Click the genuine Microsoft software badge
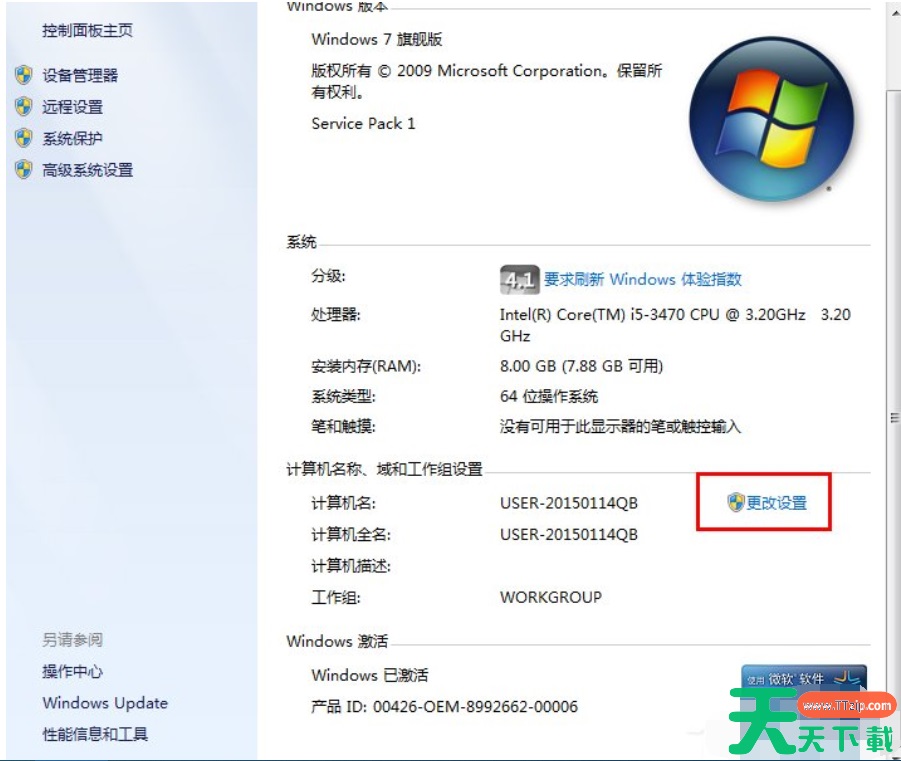This screenshot has width=901, height=761. pos(803,679)
